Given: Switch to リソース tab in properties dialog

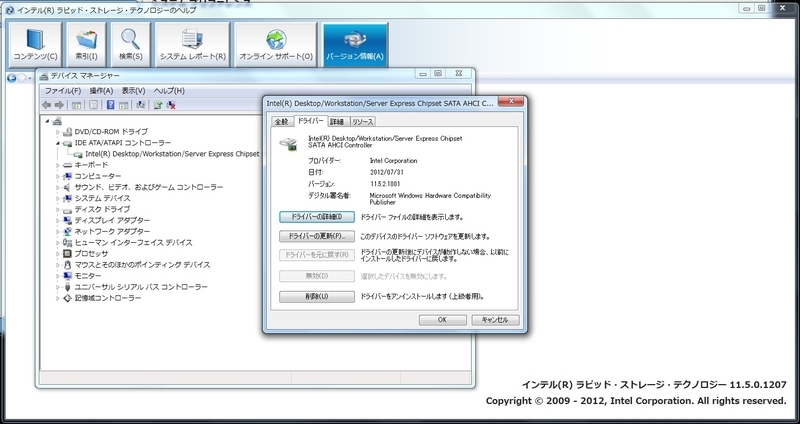Looking at the screenshot, I should pos(363,122).
